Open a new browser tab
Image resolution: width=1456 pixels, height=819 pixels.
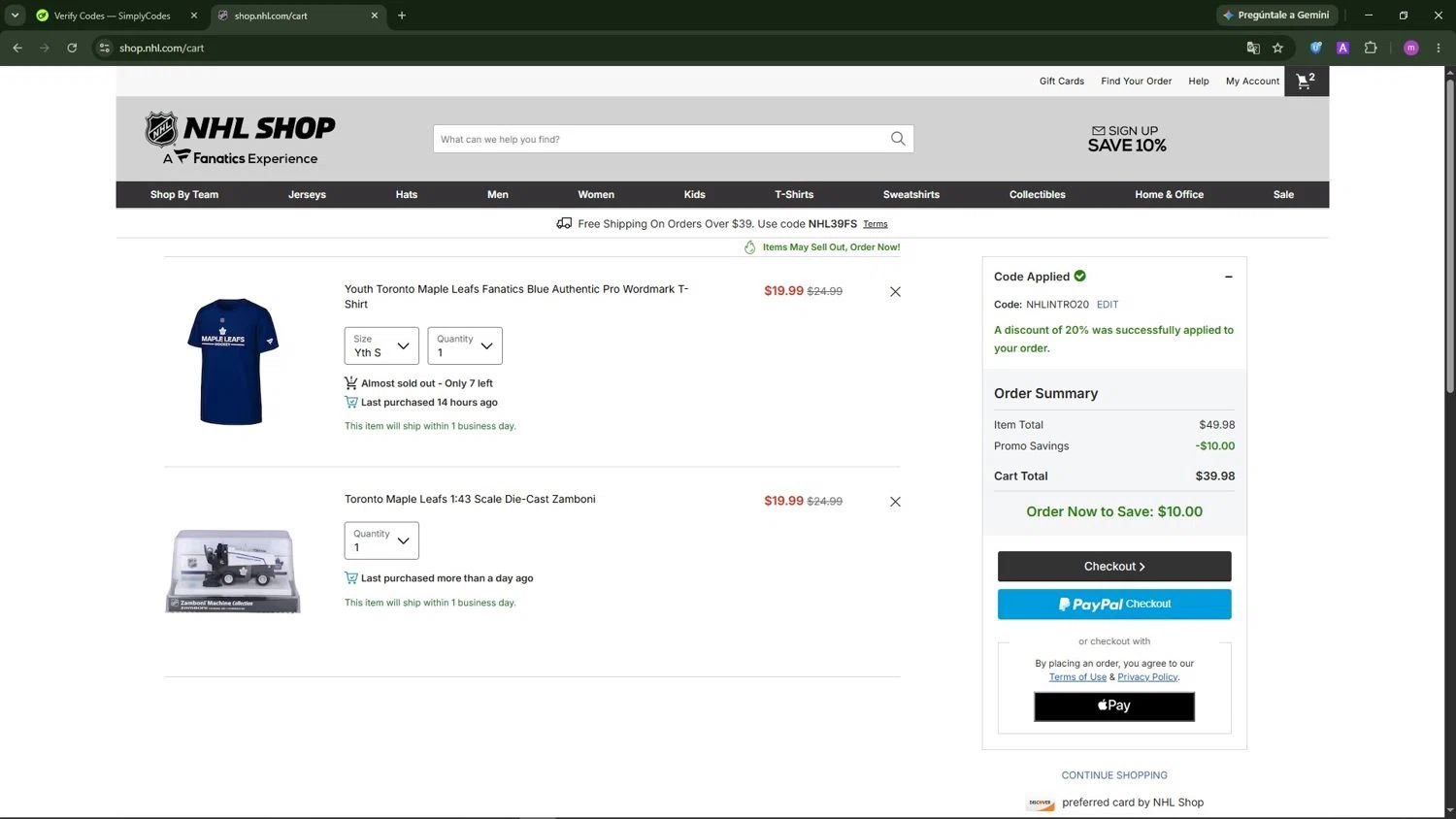(x=402, y=16)
